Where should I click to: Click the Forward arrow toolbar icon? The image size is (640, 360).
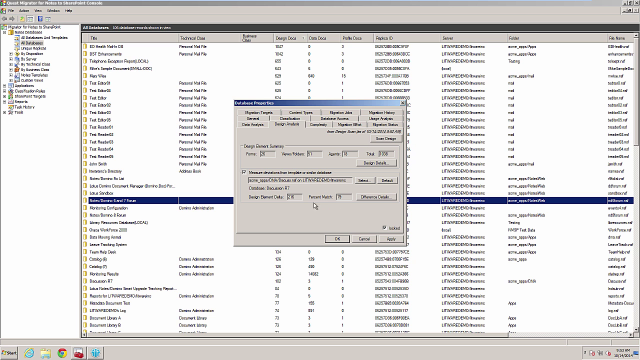12,19
